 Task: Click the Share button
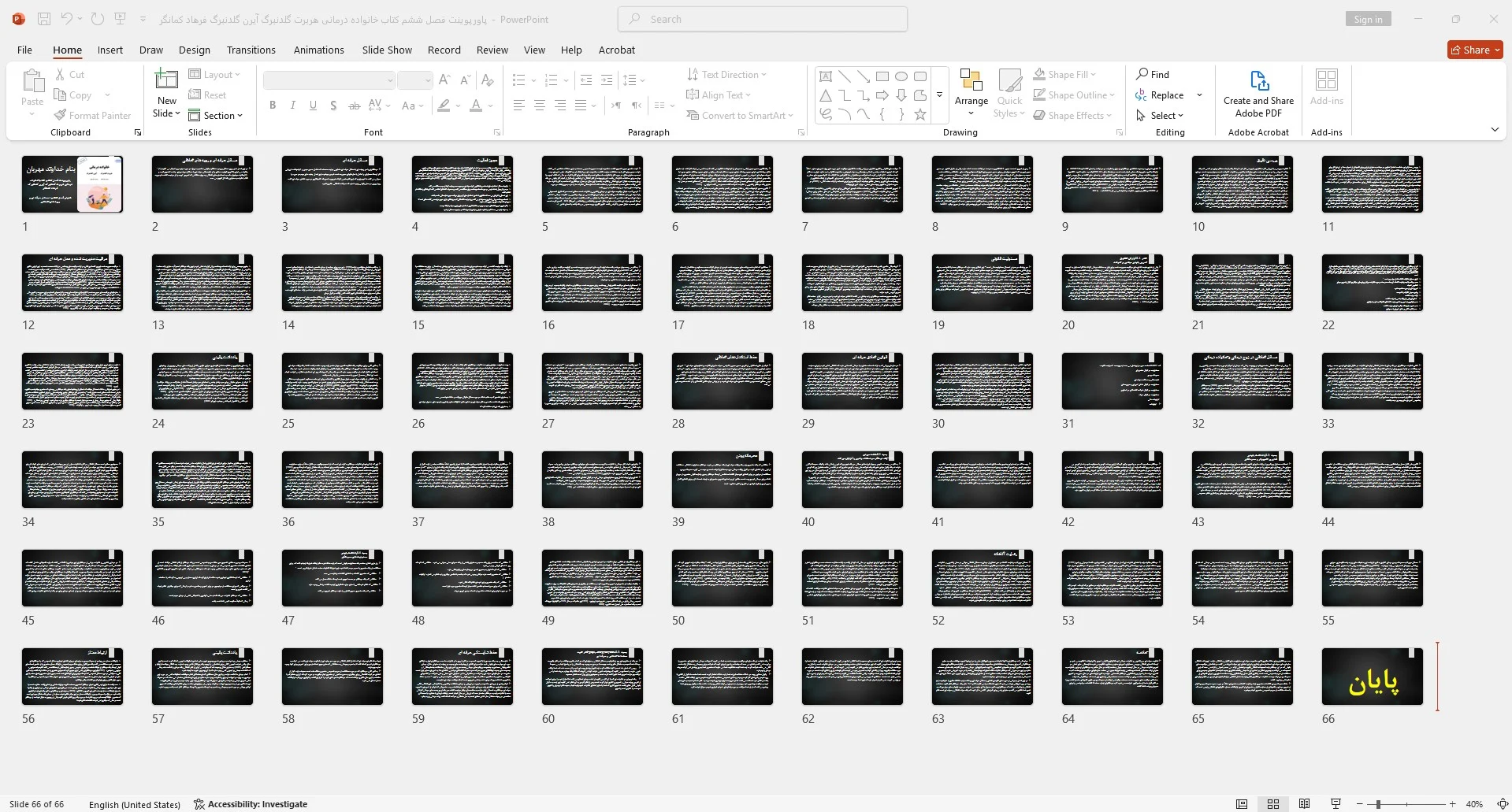tap(1475, 50)
